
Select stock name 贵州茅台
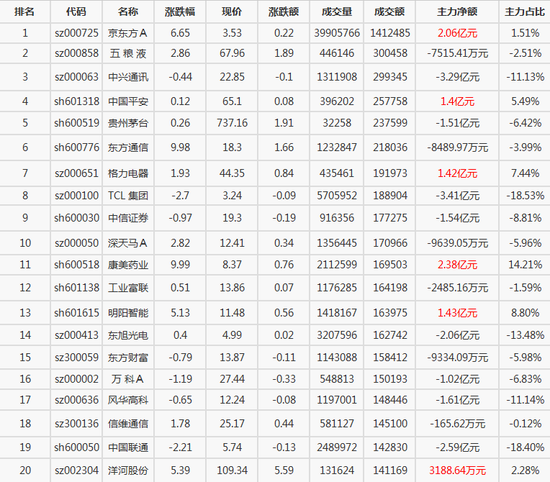(x=128, y=123)
